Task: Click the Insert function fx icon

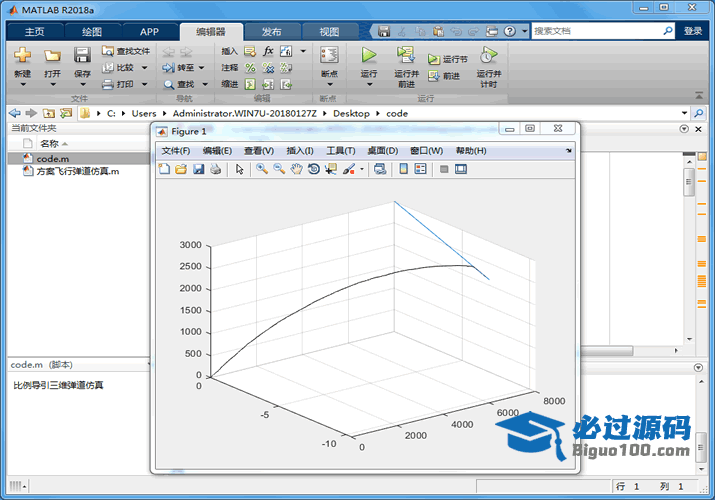Action: click(268, 51)
